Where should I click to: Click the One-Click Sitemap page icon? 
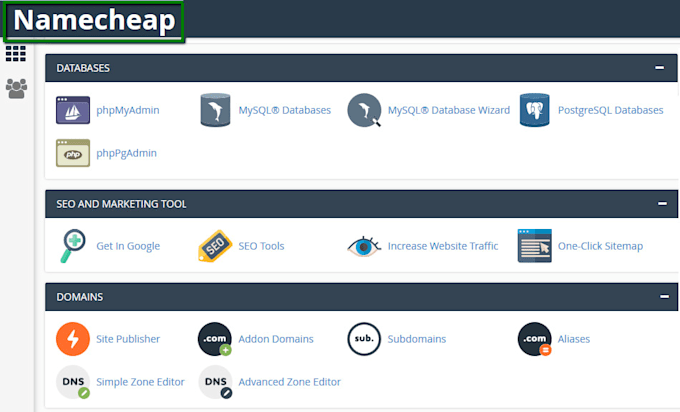[534, 246]
